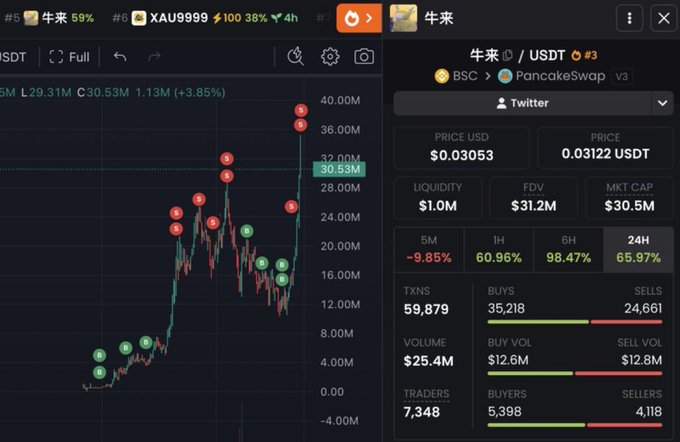The width and height of the screenshot is (680, 442).
Task: Open chart settings gear
Action: (x=330, y=57)
